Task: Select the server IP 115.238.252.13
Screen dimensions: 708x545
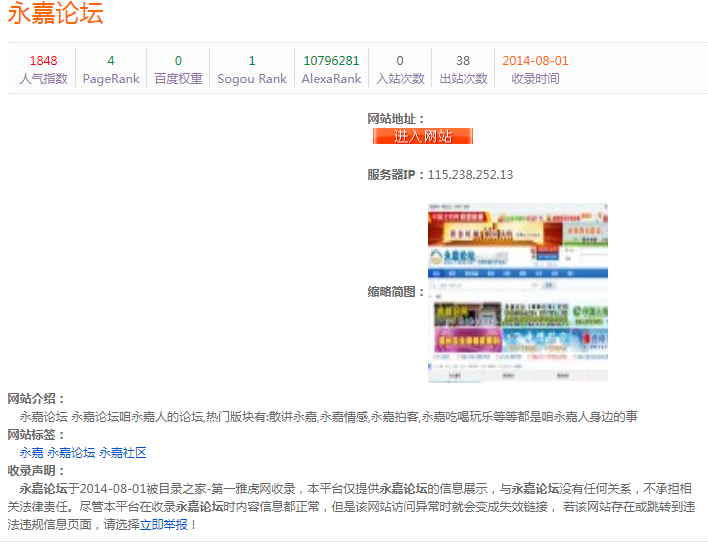Action: point(470,174)
